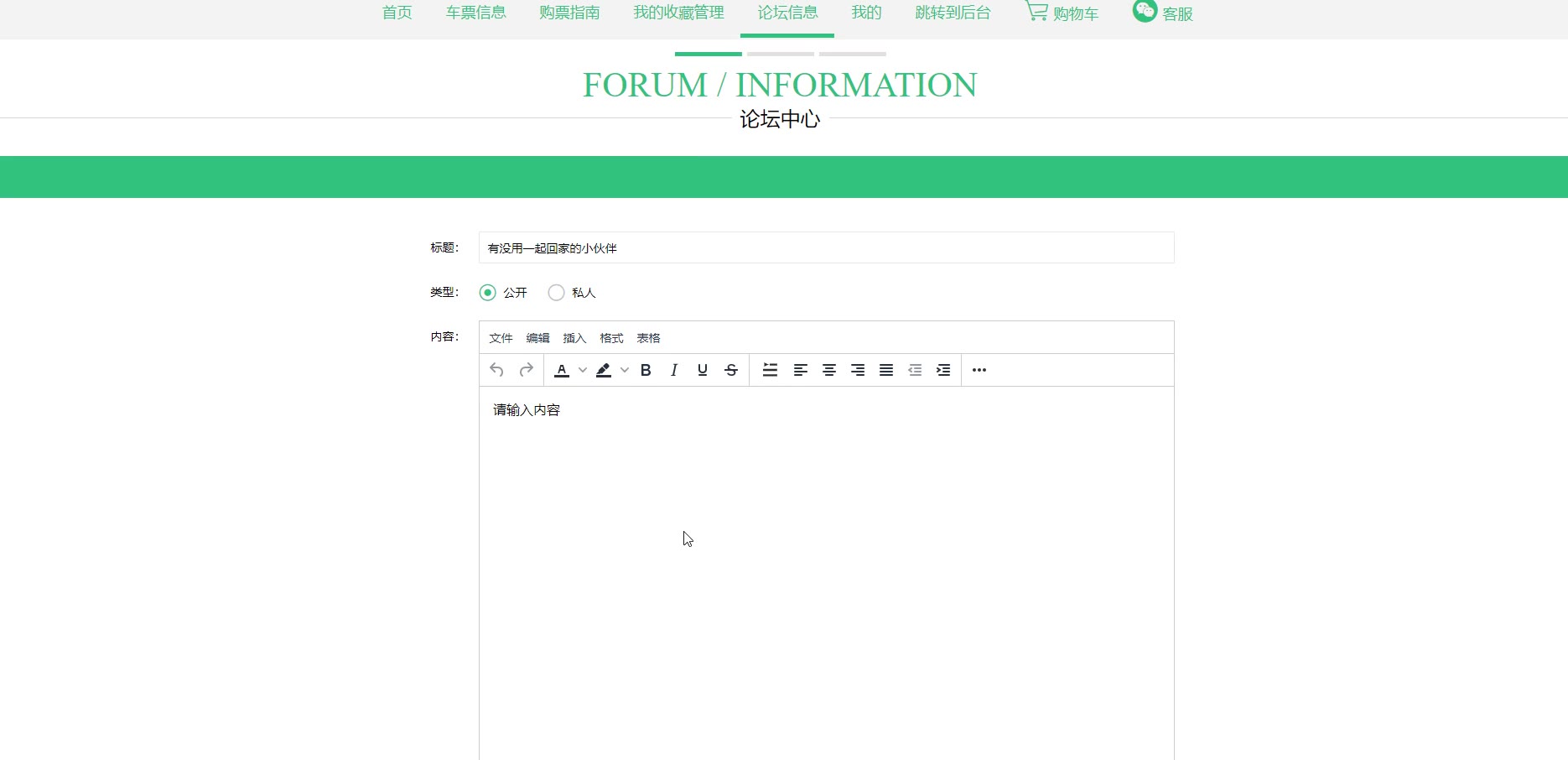Click the undo icon in editor toolbar

pos(496,370)
